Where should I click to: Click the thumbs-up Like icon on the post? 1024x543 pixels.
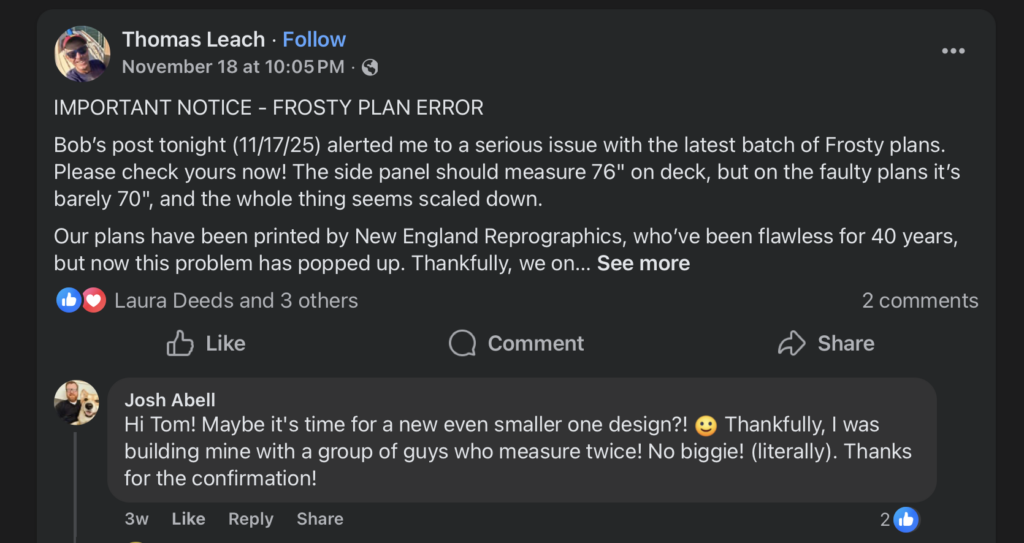coord(181,343)
